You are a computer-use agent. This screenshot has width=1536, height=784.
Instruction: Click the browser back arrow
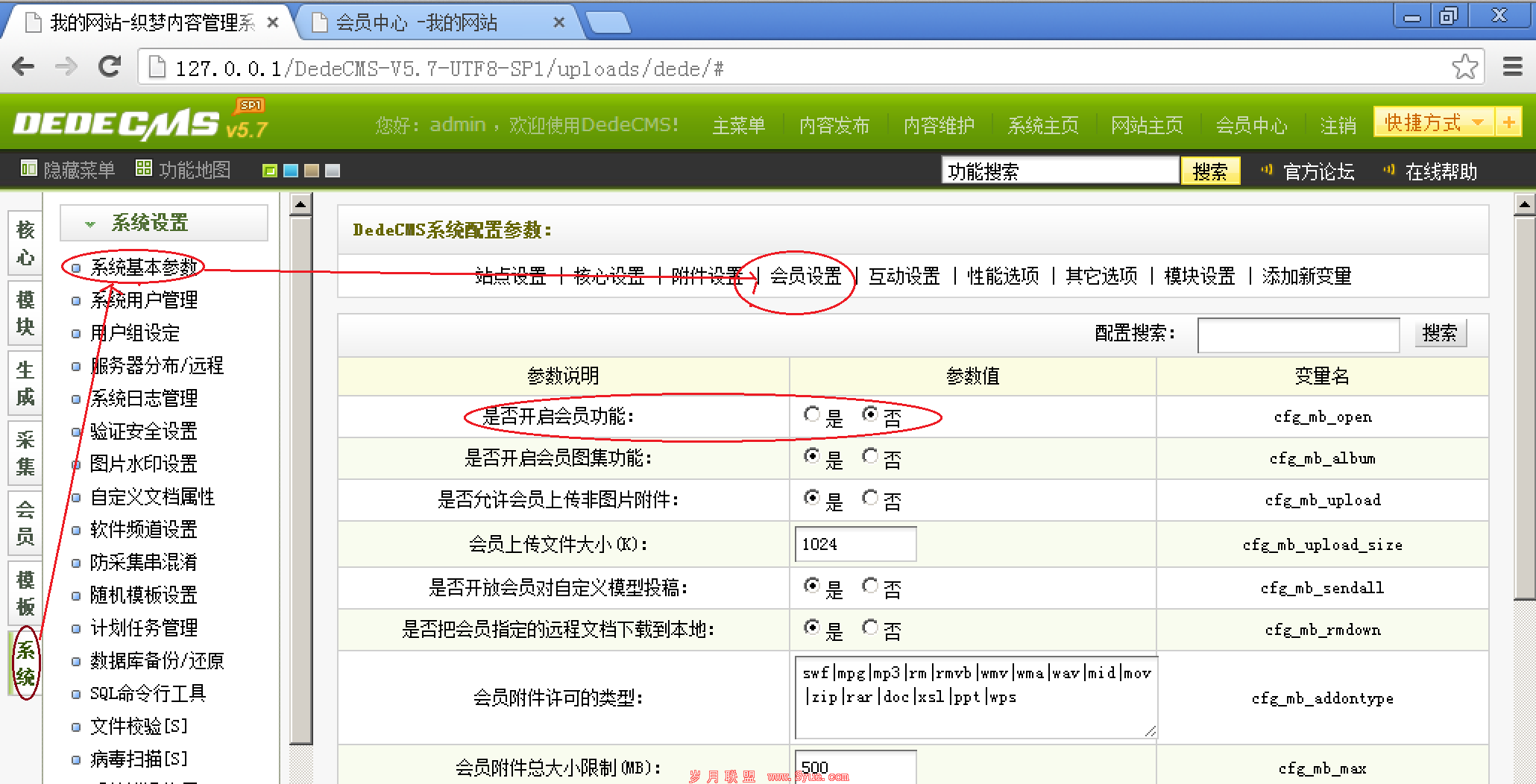click(24, 67)
